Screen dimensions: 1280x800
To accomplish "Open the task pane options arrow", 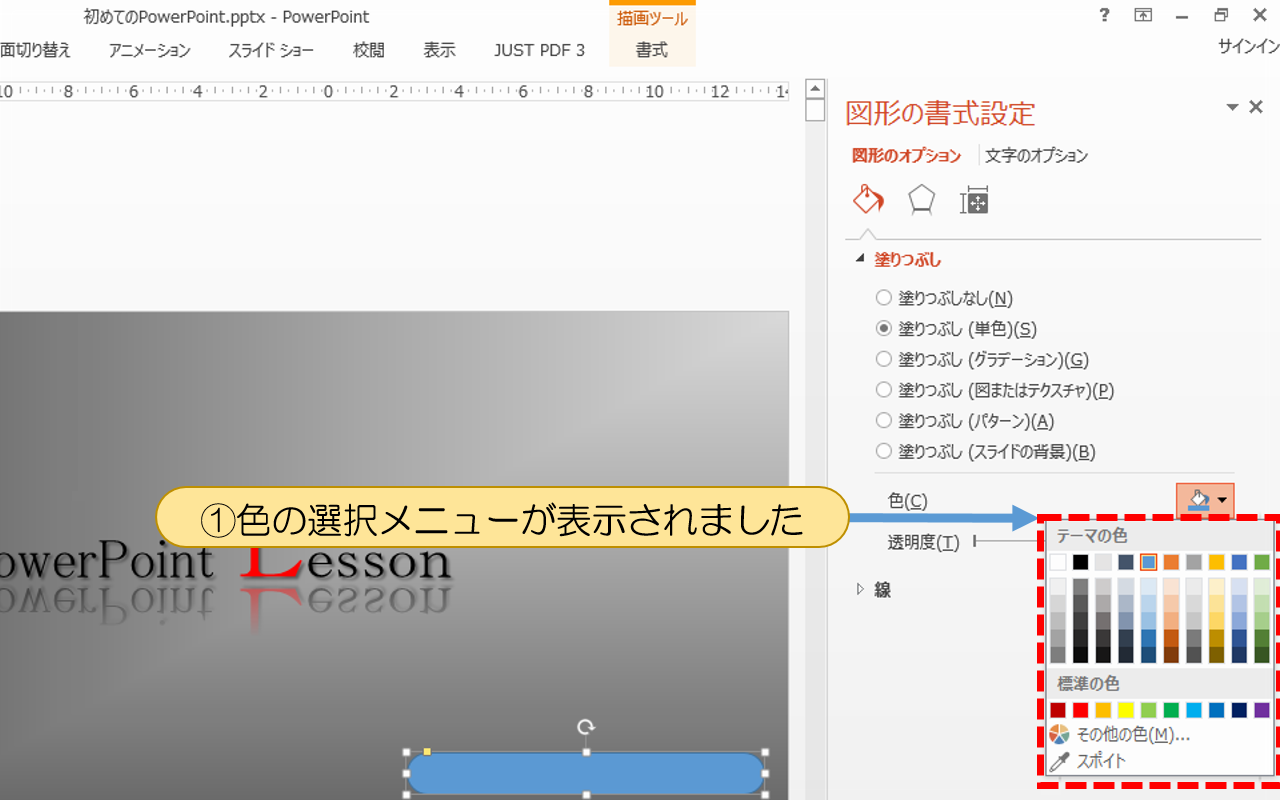I will coord(1232,107).
